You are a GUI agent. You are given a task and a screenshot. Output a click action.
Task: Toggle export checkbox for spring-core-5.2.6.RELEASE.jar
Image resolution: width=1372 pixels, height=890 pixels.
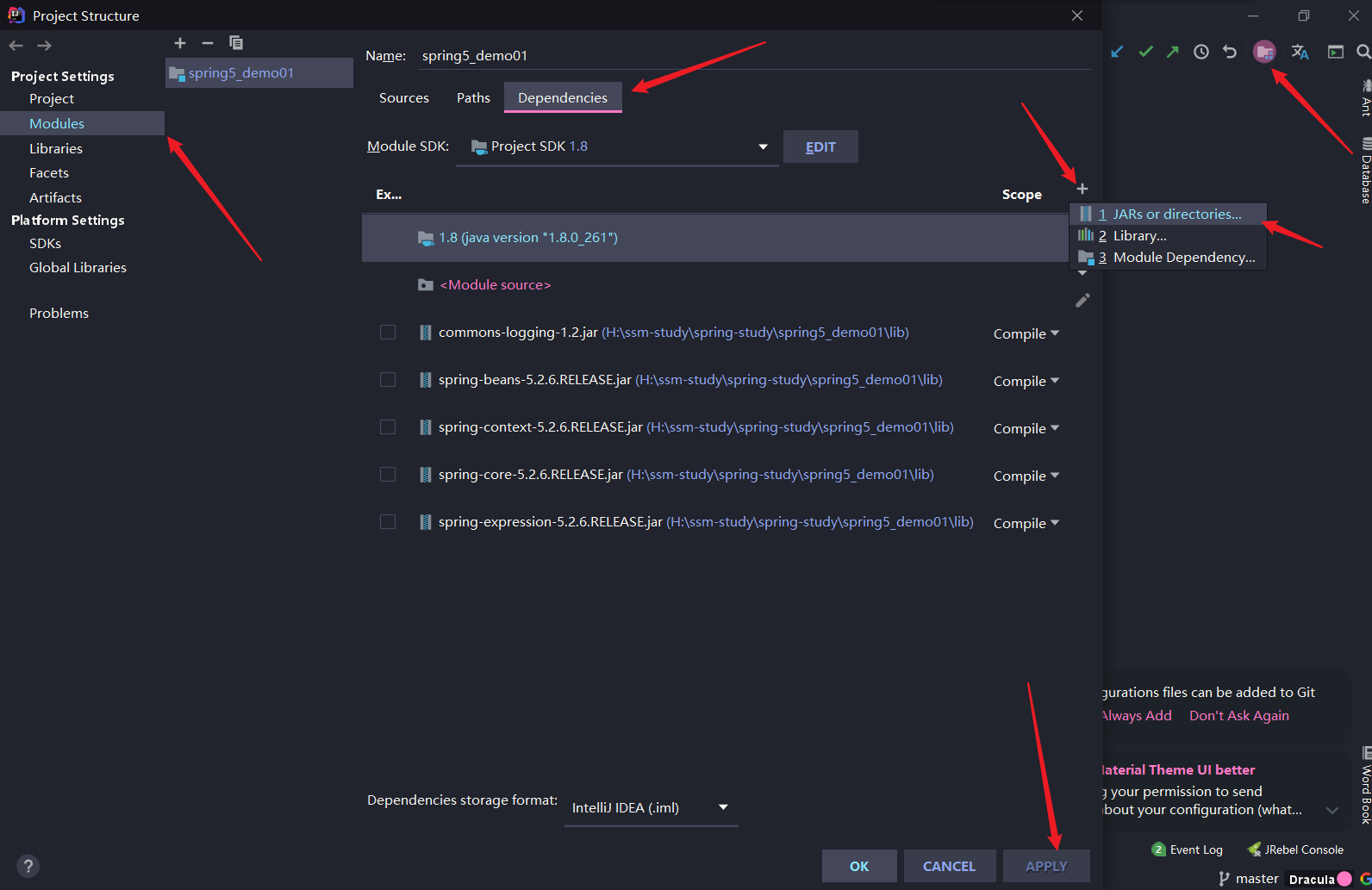tap(388, 475)
